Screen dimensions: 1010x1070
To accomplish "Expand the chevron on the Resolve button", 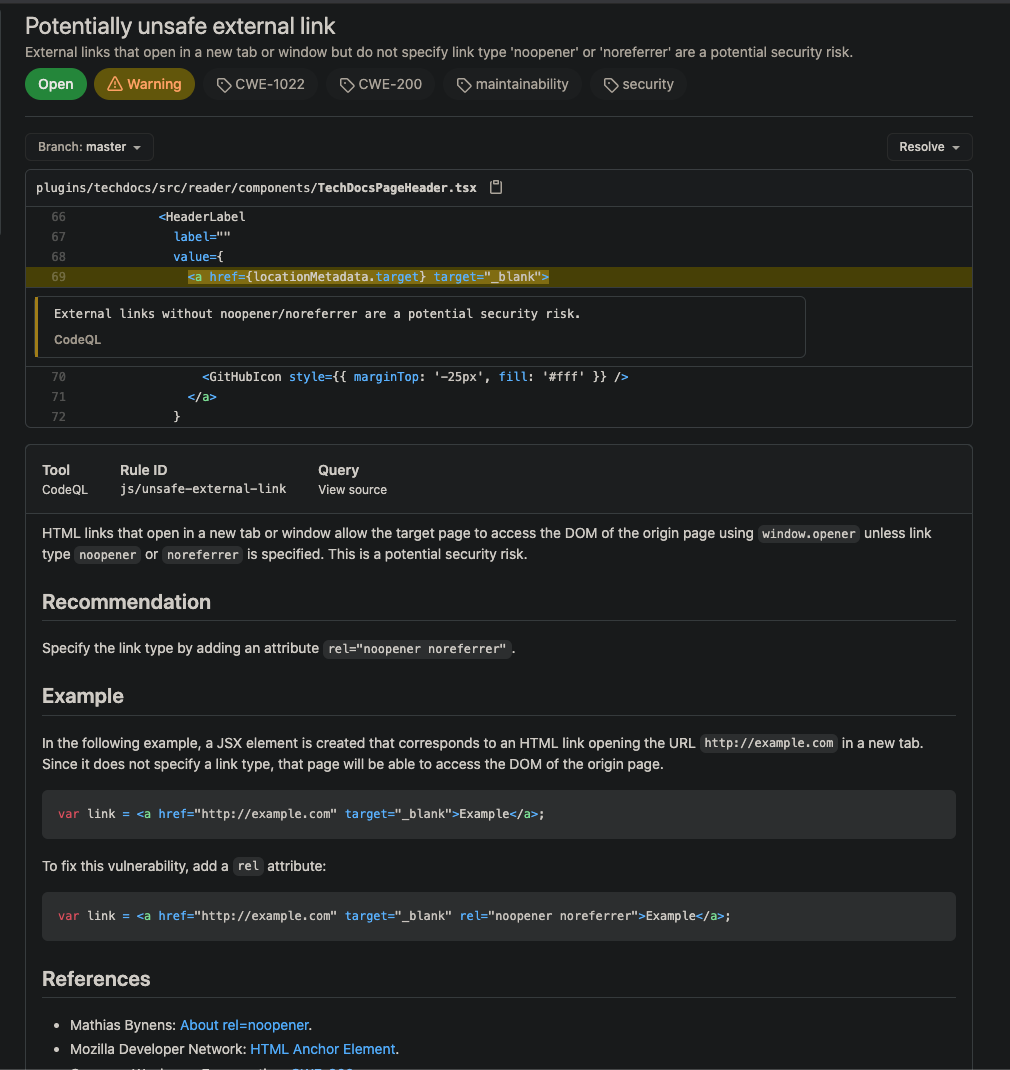I will (958, 146).
